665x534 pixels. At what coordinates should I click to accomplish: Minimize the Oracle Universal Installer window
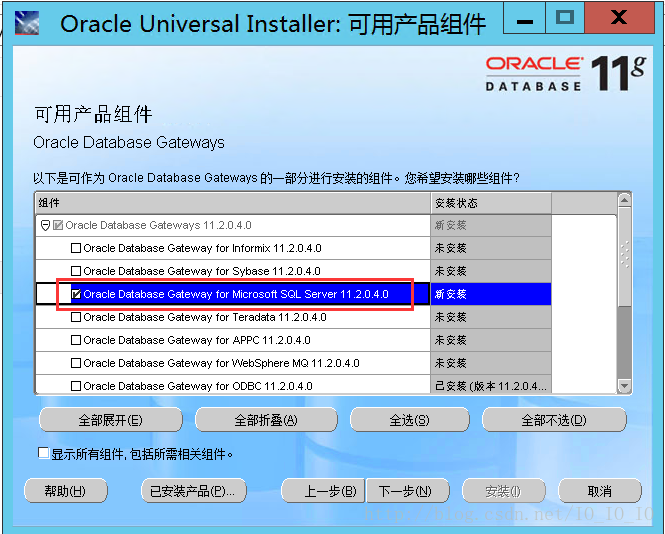pyautogui.click(x=524, y=19)
